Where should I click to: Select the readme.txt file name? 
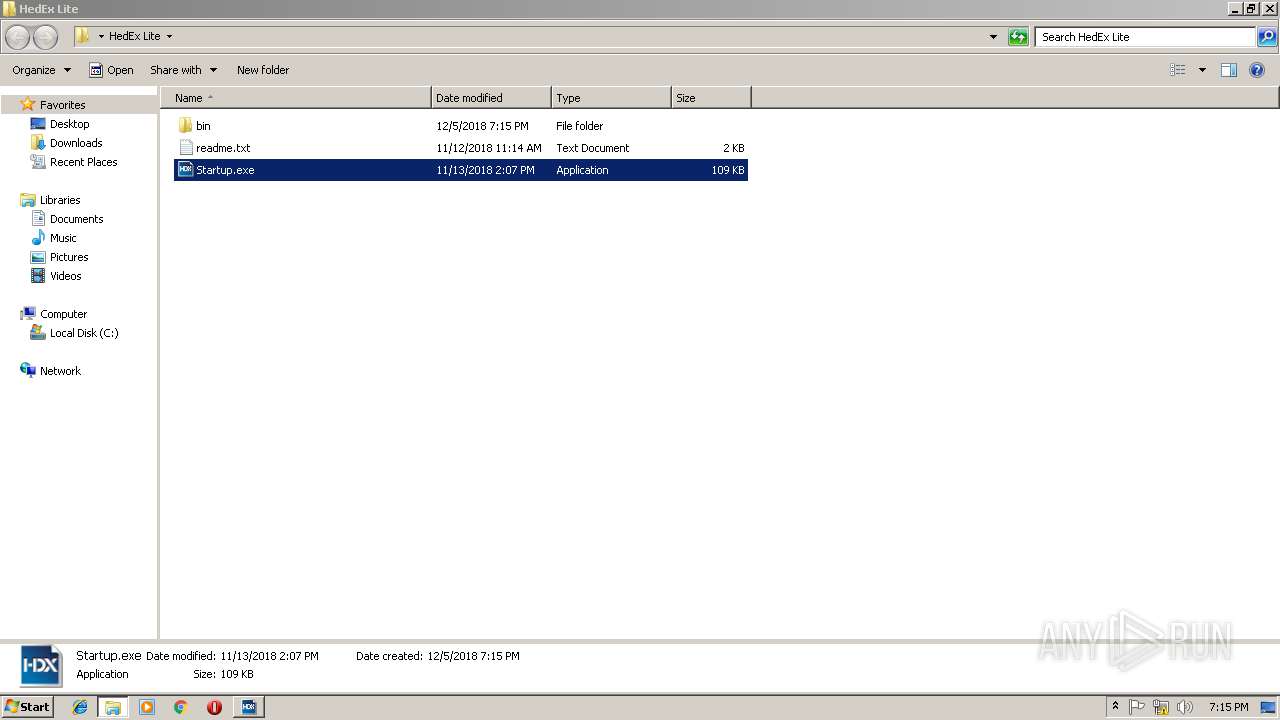click(x=223, y=148)
